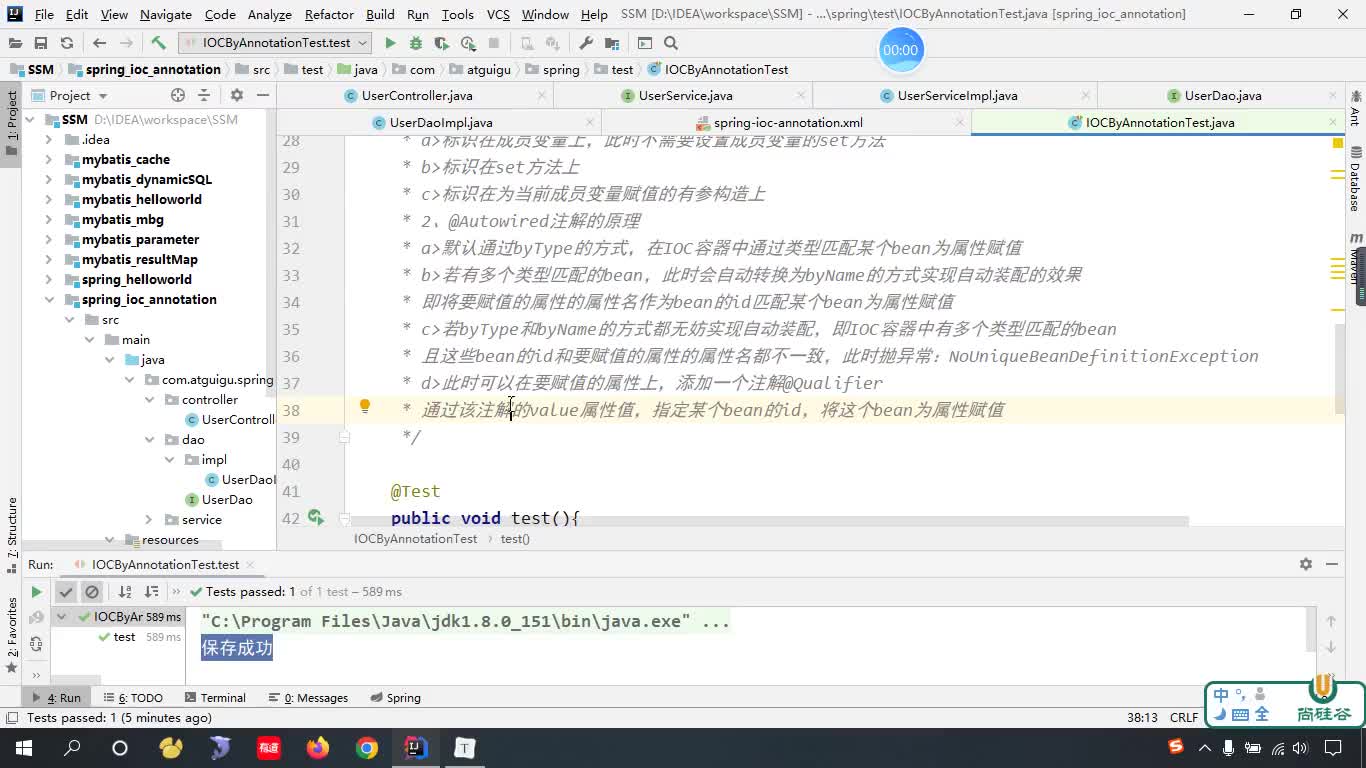This screenshot has width=1366, height=768.
Task: Collapse All in Project panel
Action: (x=204, y=95)
